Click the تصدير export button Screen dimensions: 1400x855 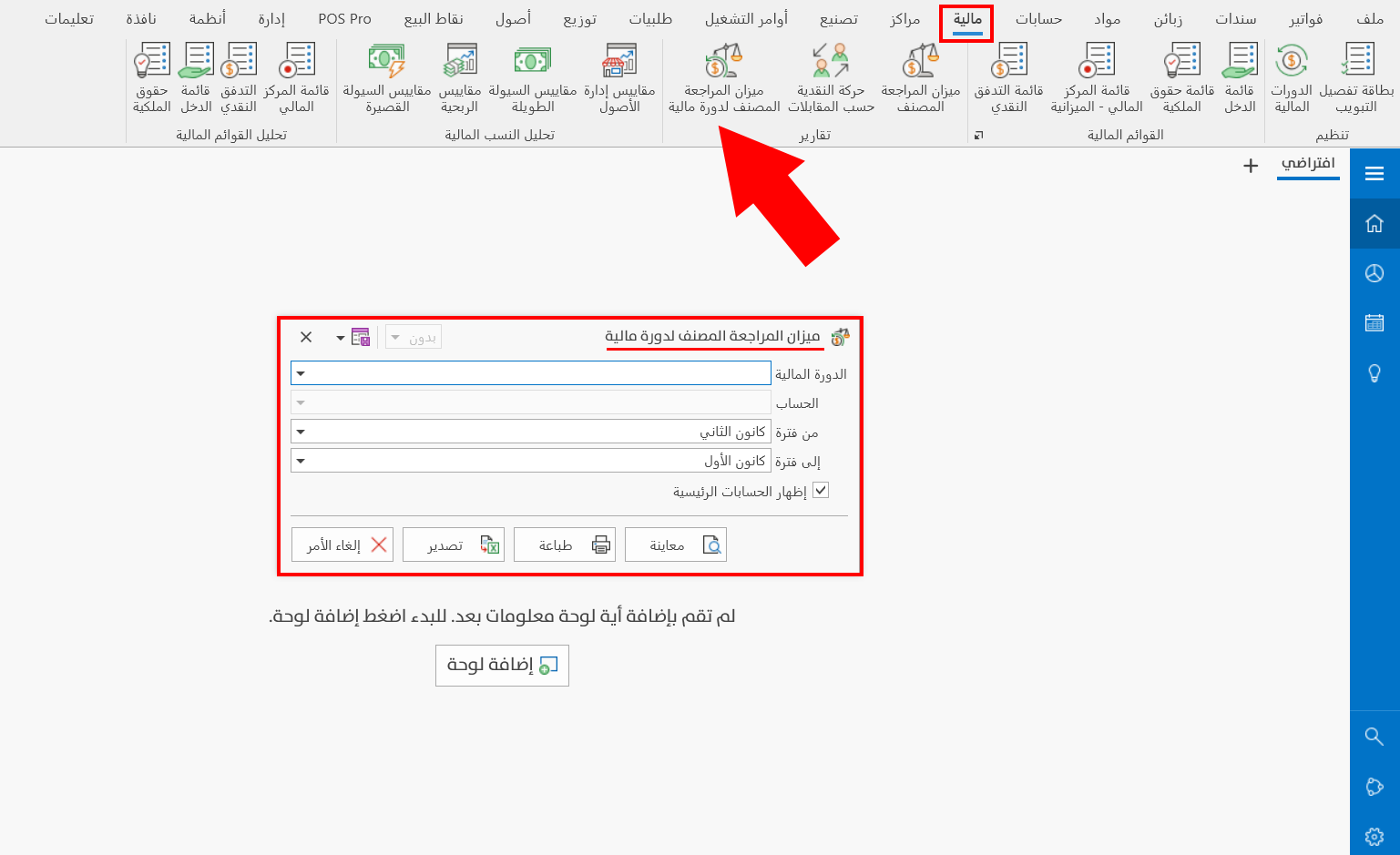tap(454, 545)
